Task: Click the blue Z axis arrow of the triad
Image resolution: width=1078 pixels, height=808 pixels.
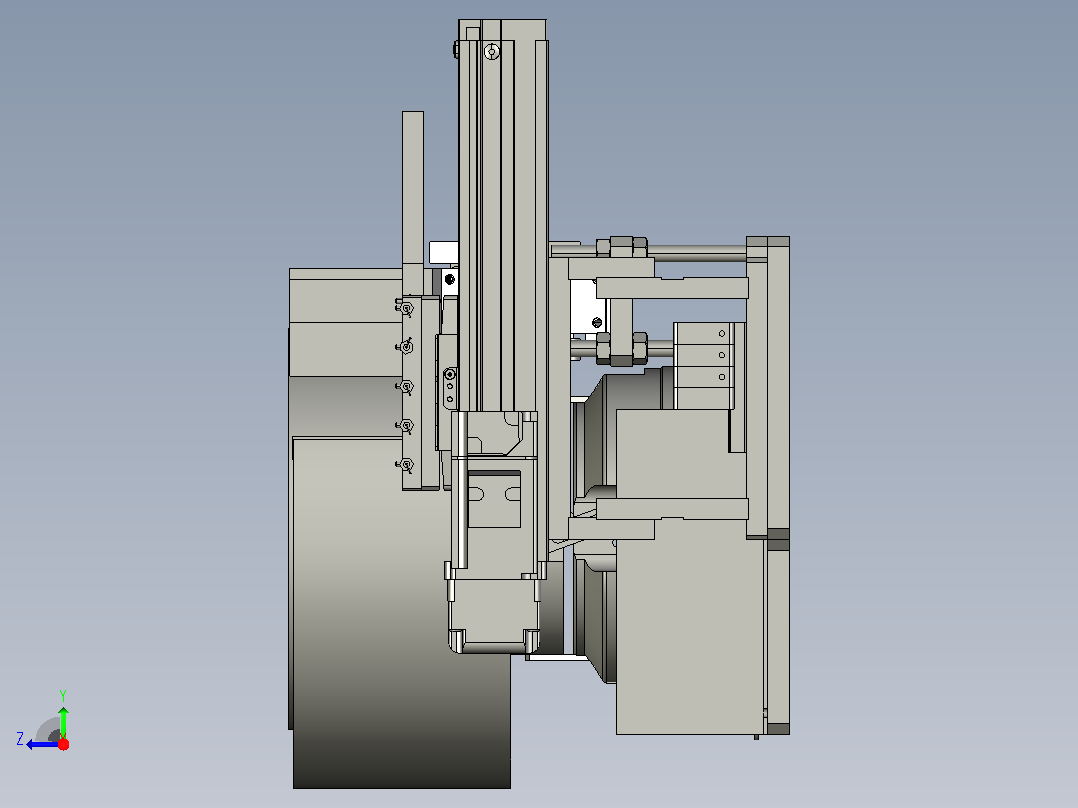Action: [43, 744]
